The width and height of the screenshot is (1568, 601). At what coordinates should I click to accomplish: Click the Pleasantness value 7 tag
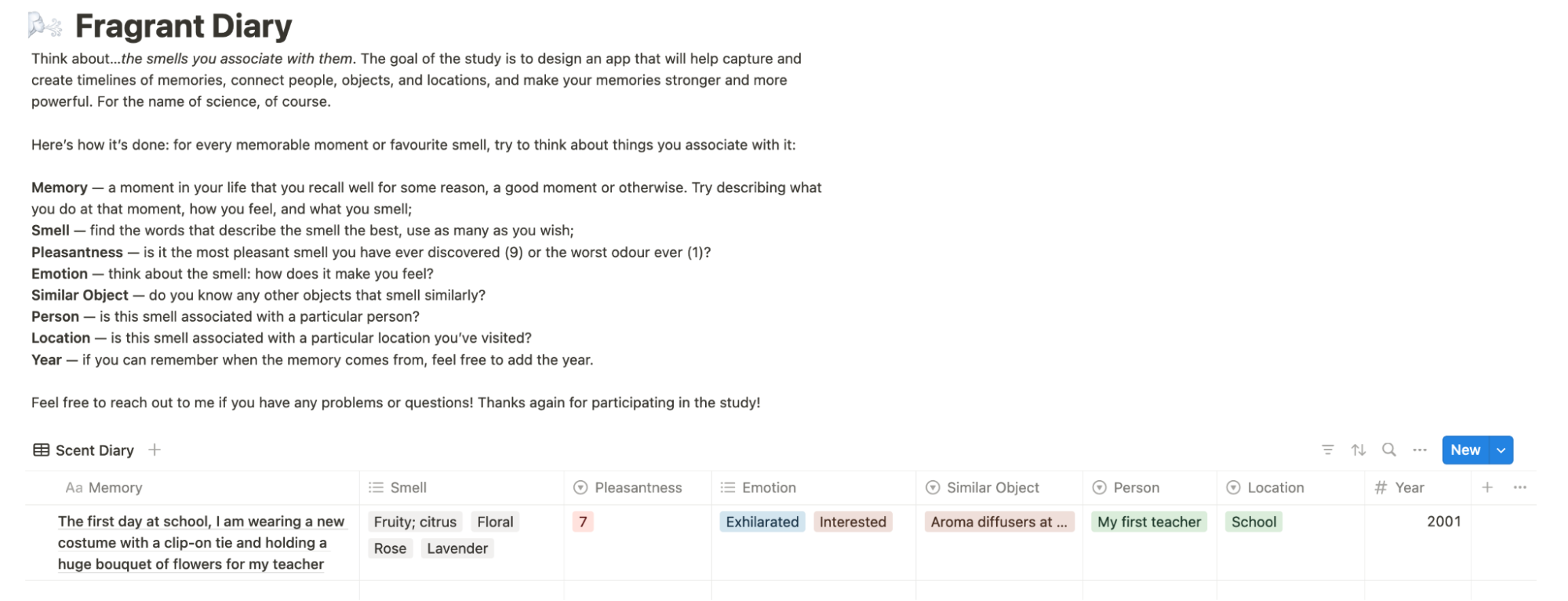click(x=583, y=522)
